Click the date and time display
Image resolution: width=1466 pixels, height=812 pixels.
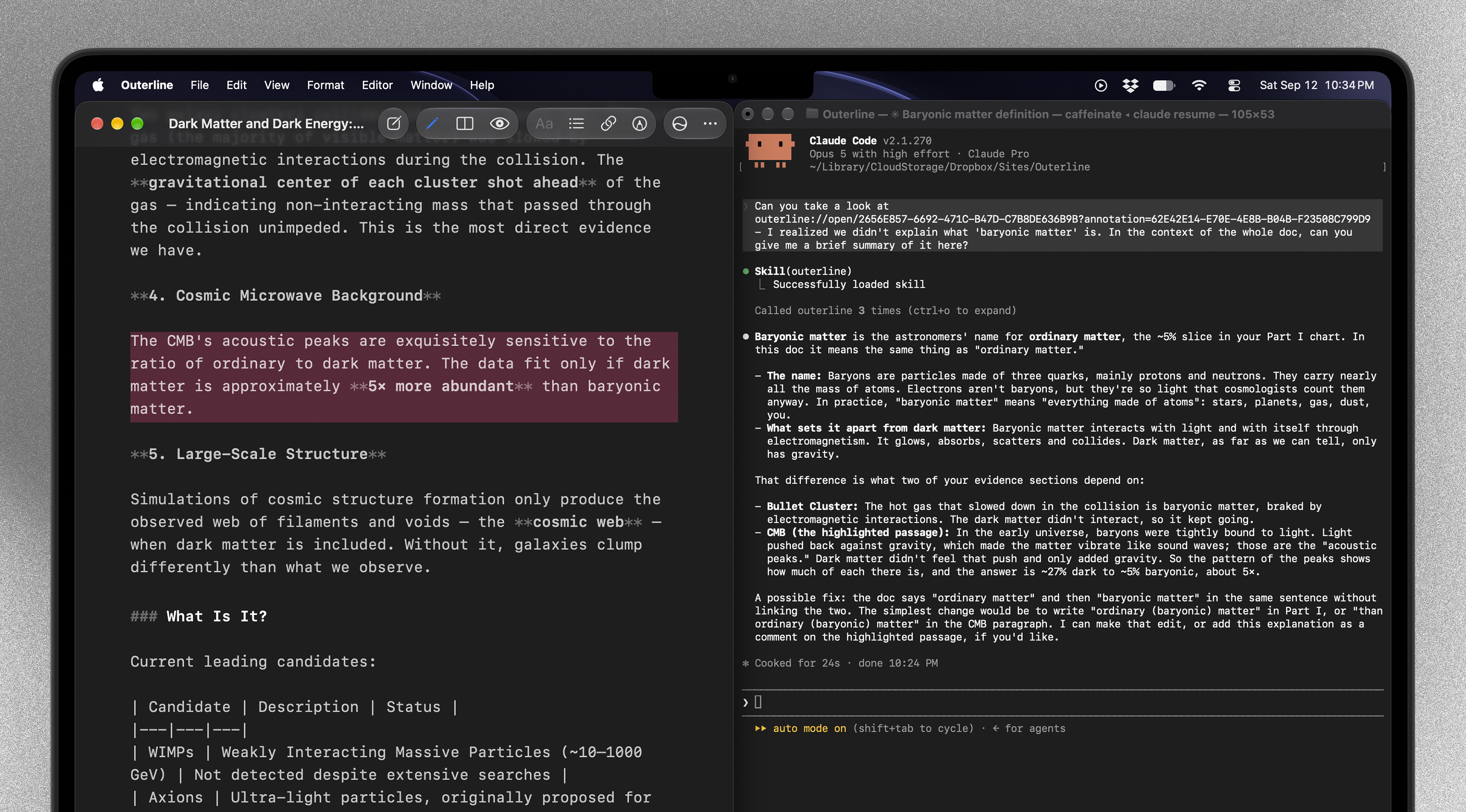(x=1316, y=85)
